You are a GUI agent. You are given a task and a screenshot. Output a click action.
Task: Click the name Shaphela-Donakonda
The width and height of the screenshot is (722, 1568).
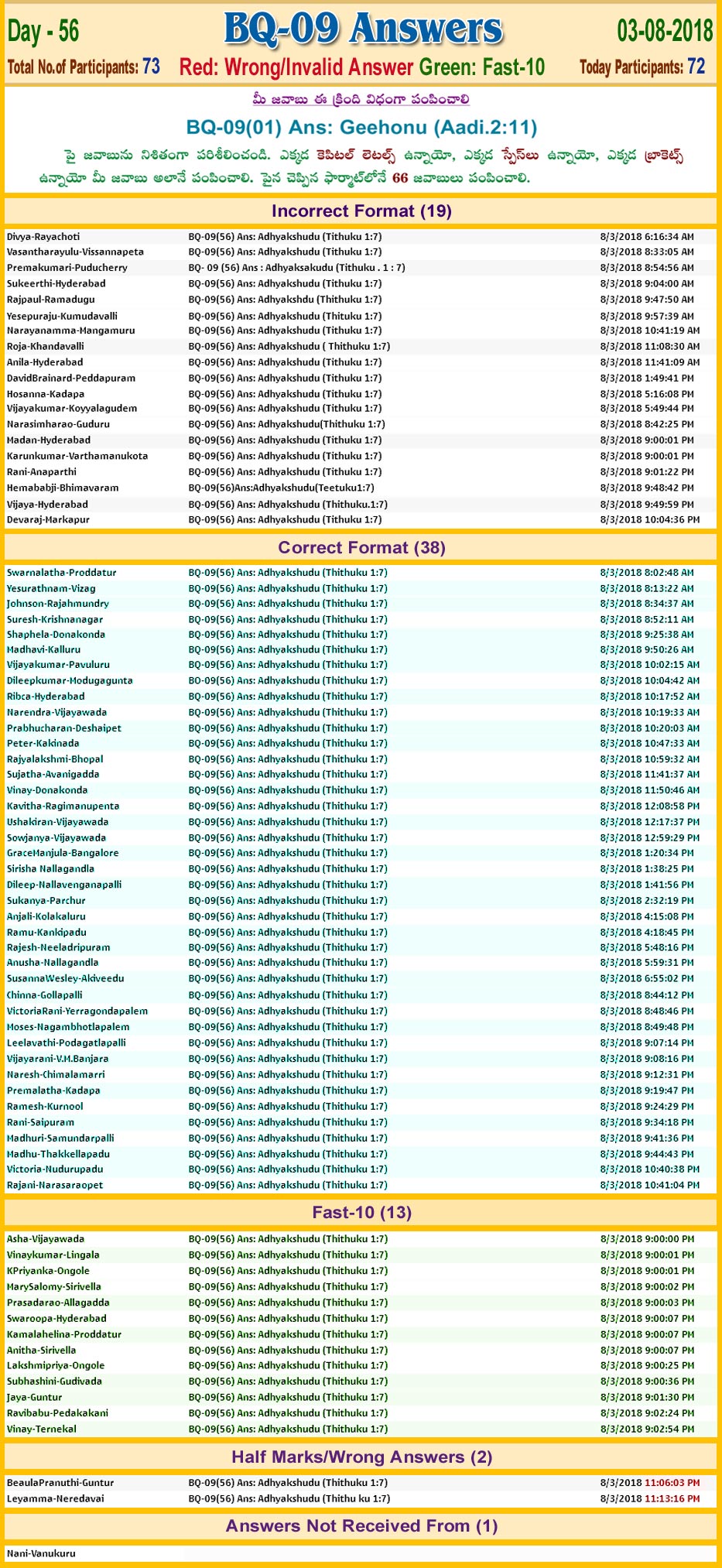point(56,635)
